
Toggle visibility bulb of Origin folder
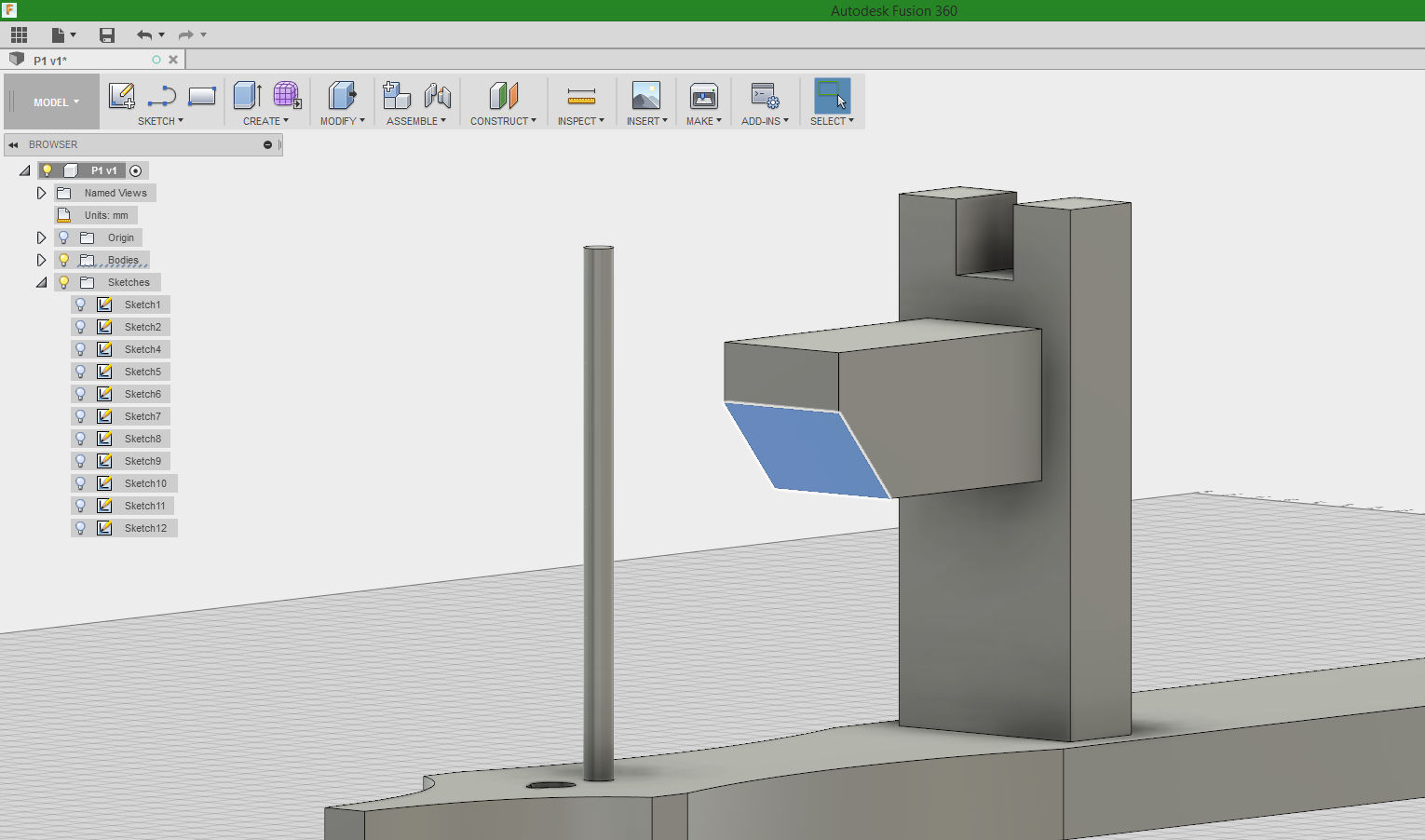[64, 237]
